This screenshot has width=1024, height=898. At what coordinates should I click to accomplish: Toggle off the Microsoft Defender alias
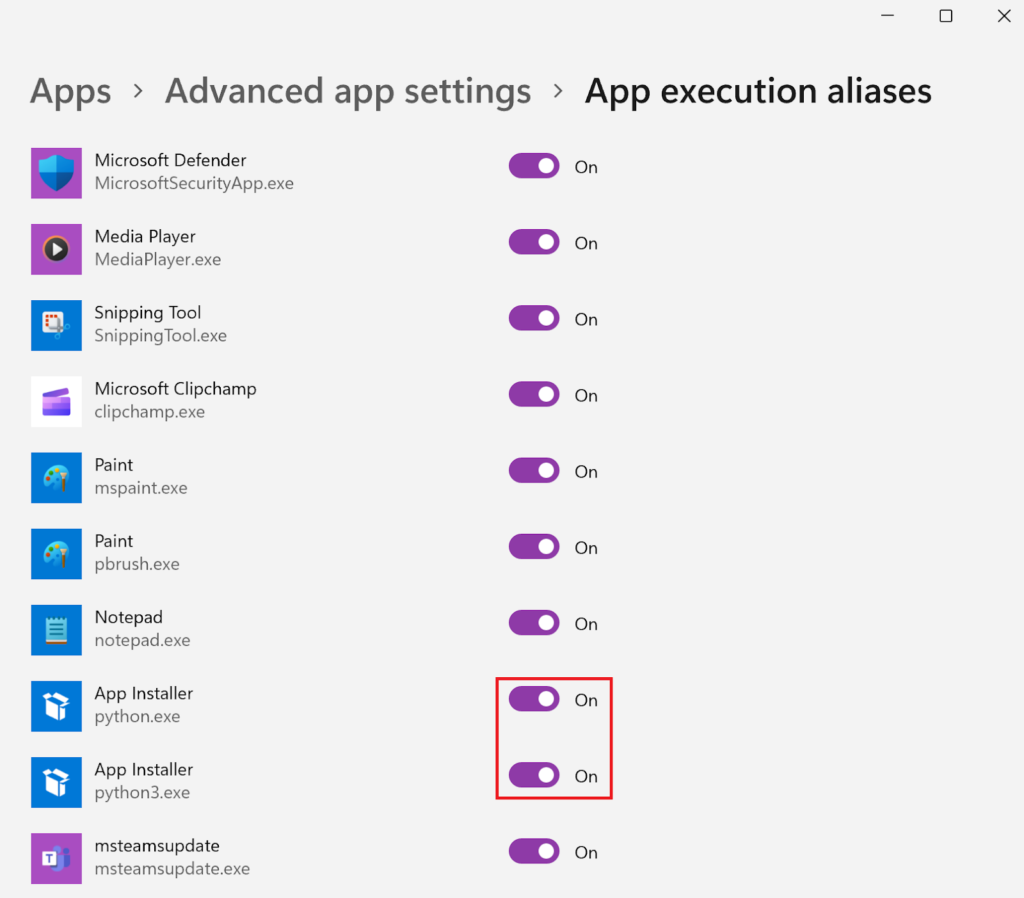tap(534, 167)
